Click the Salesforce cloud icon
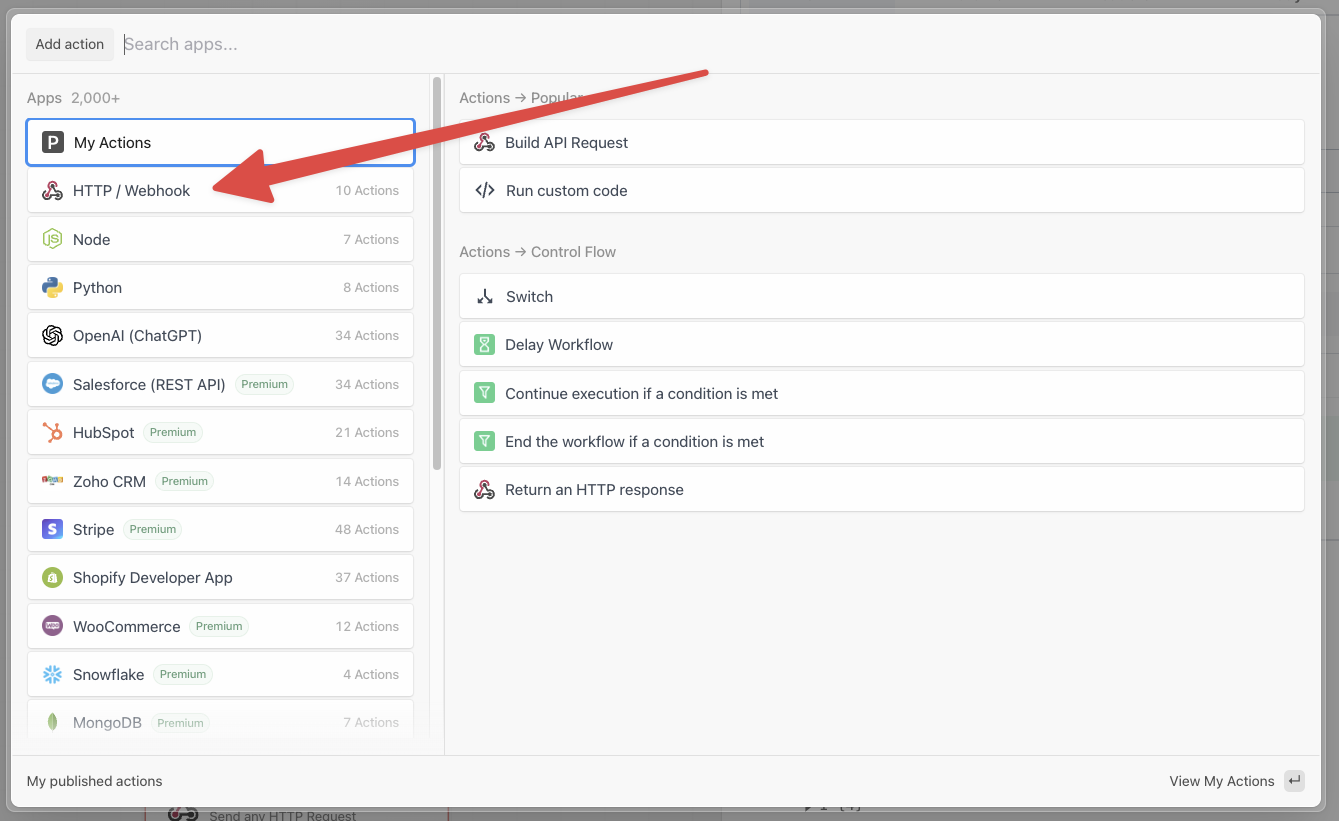This screenshot has height=821, width=1339. [52, 384]
